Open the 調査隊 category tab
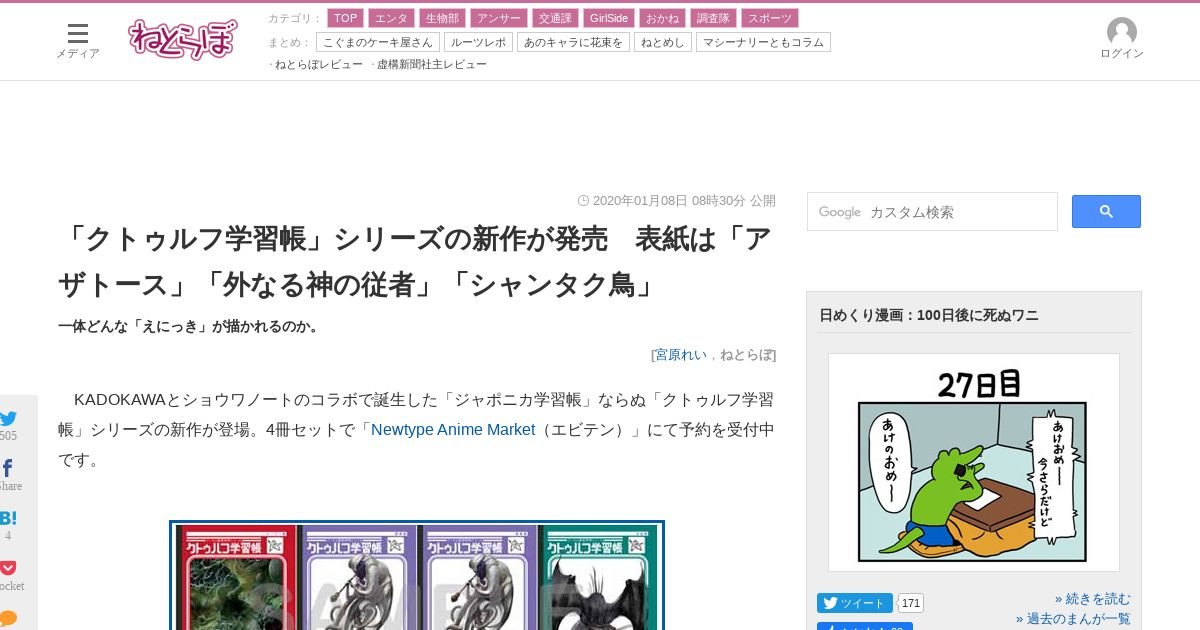This screenshot has height=630, width=1200. tap(713, 18)
